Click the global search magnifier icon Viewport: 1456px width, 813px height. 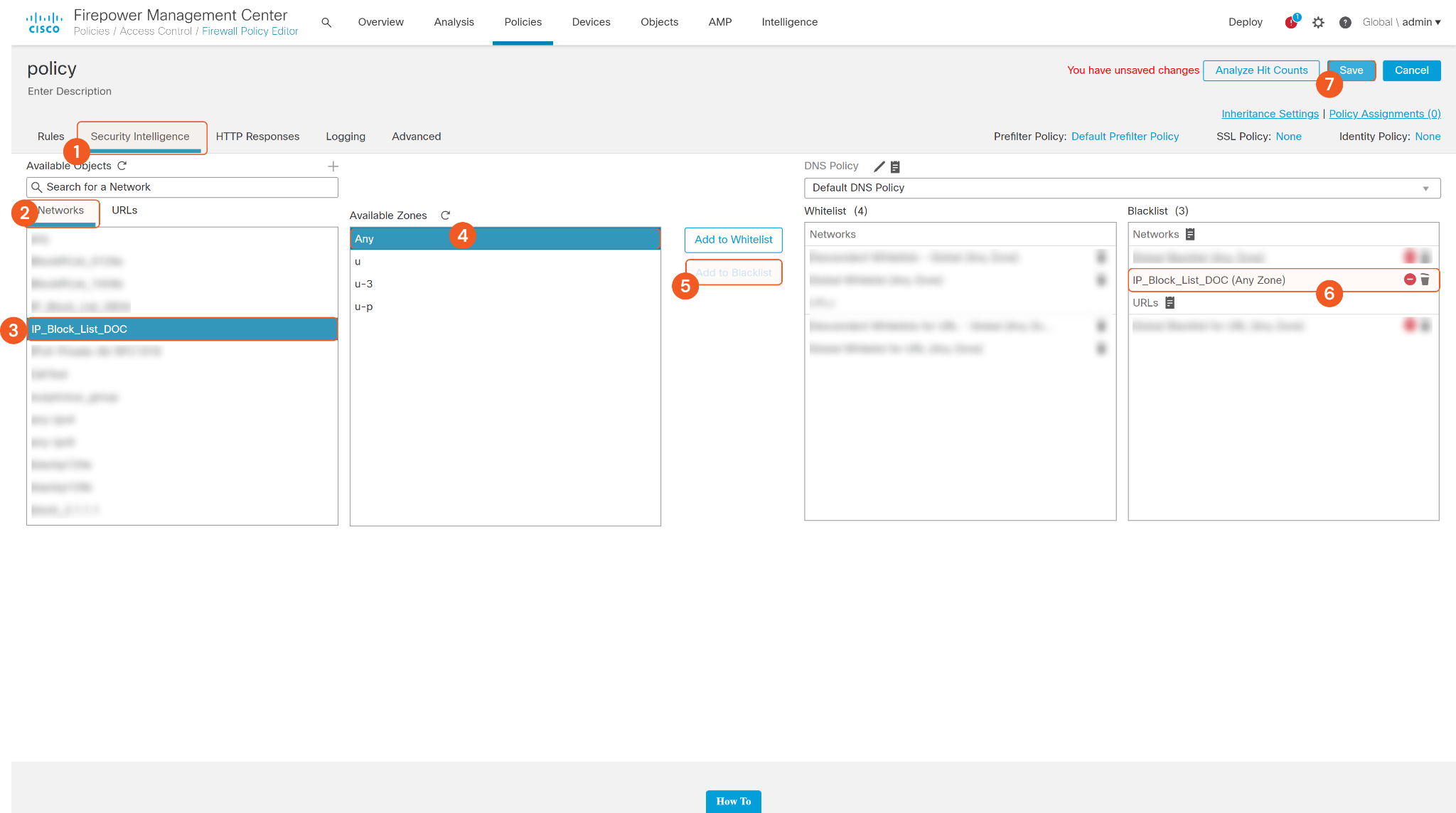[x=326, y=23]
